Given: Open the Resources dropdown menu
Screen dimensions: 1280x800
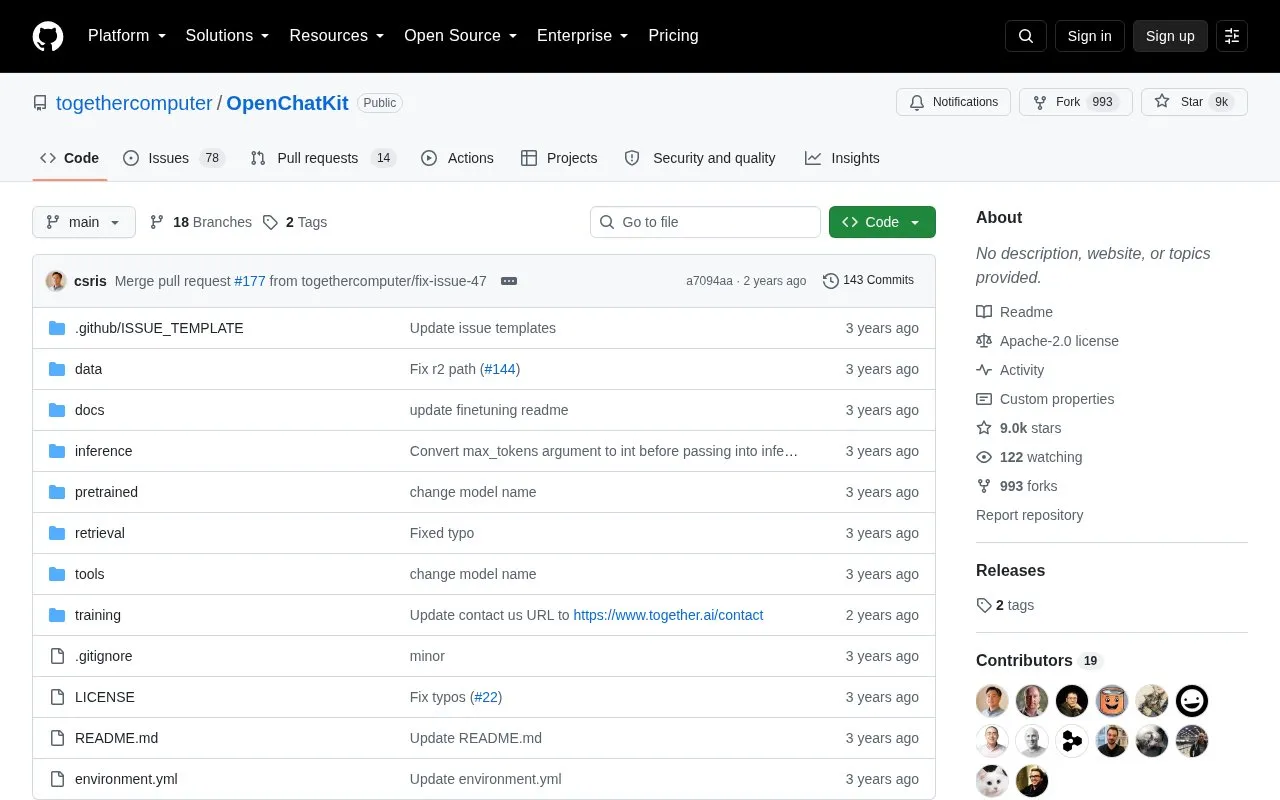Looking at the screenshot, I should [x=337, y=36].
